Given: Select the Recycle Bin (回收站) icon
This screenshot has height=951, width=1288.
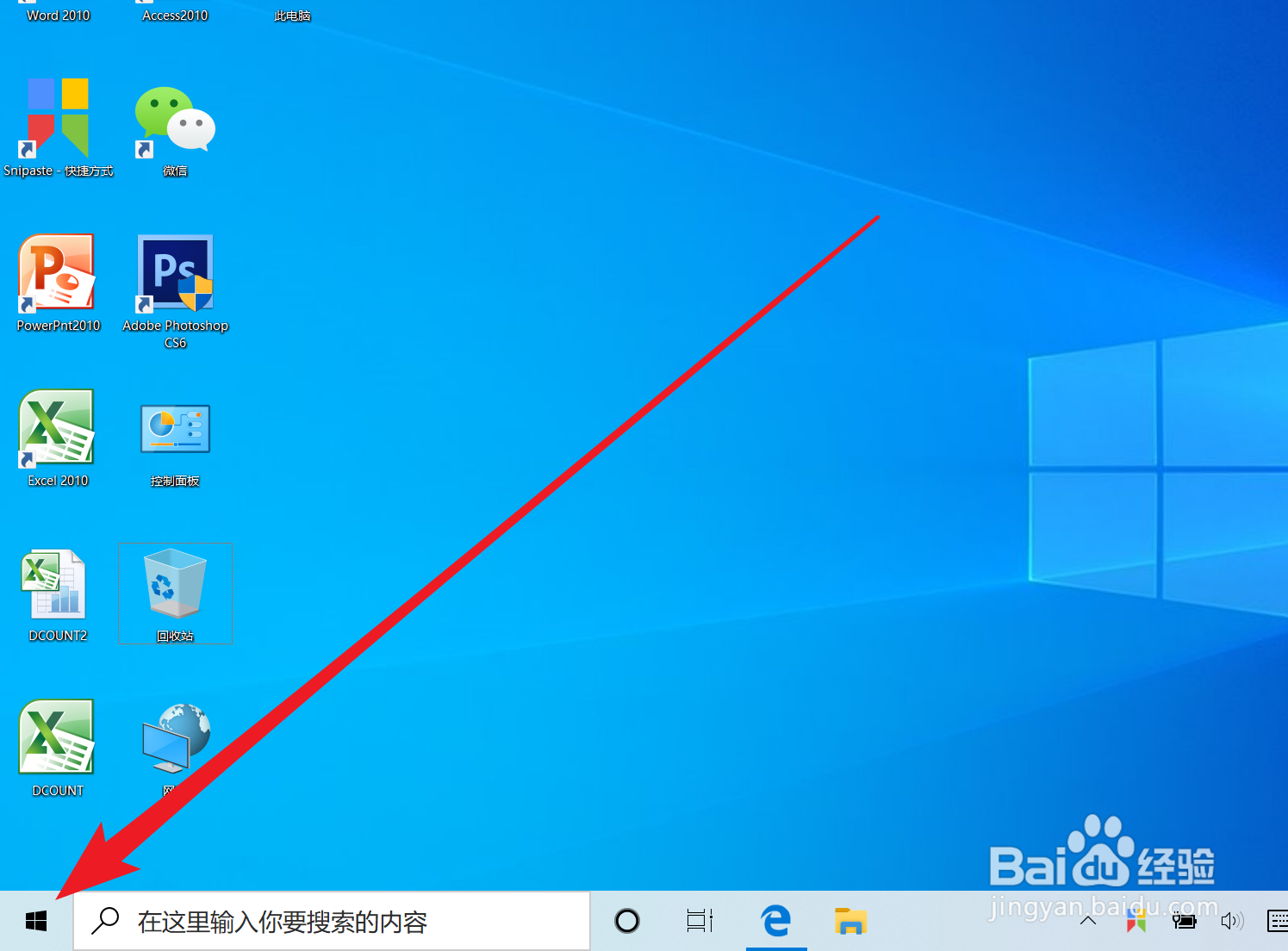Looking at the screenshot, I should 175,594.
